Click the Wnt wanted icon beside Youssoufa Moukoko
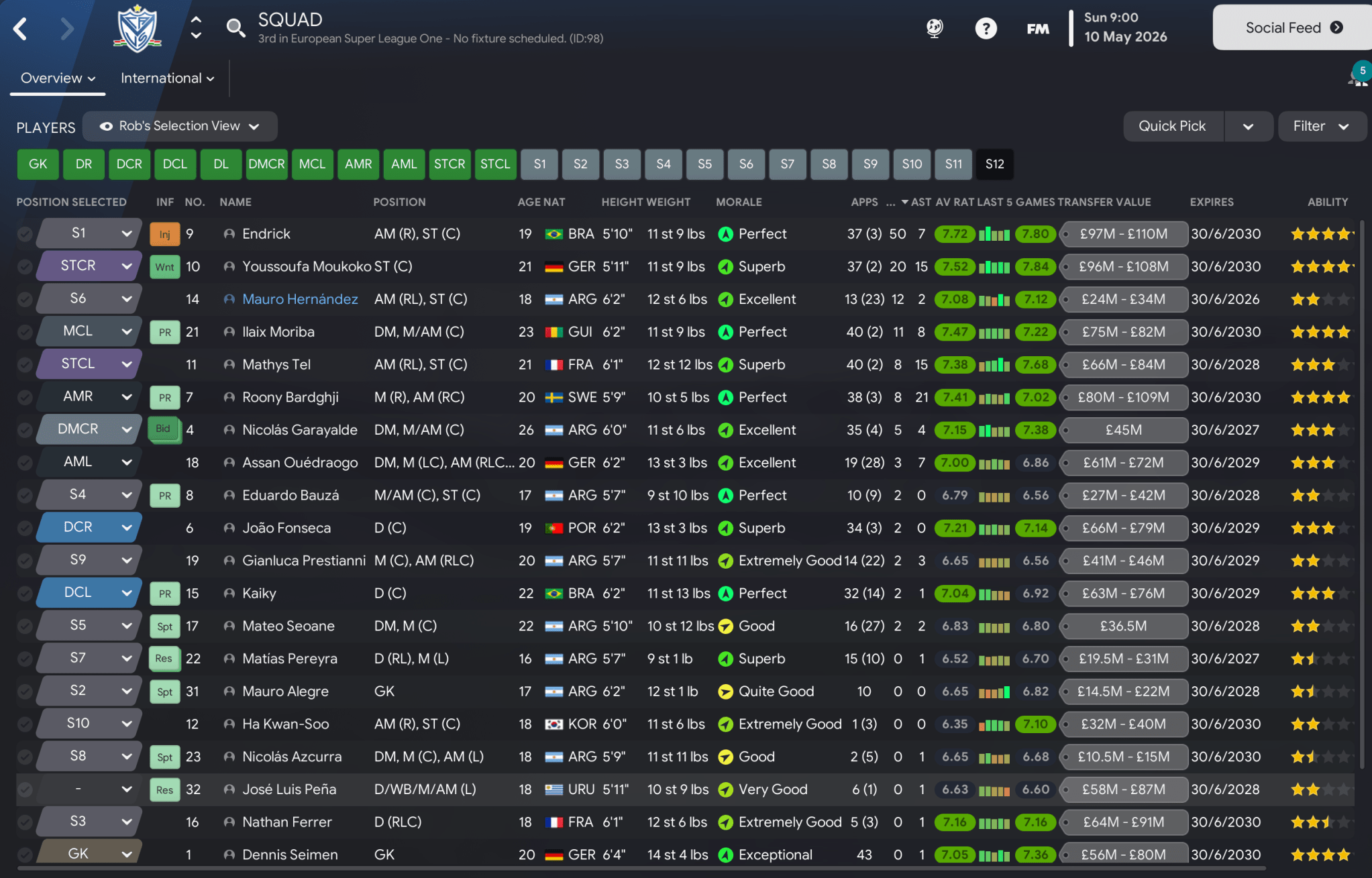Image resolution: width=1372 pixels, height=878 pixels. tap(164, 266)
